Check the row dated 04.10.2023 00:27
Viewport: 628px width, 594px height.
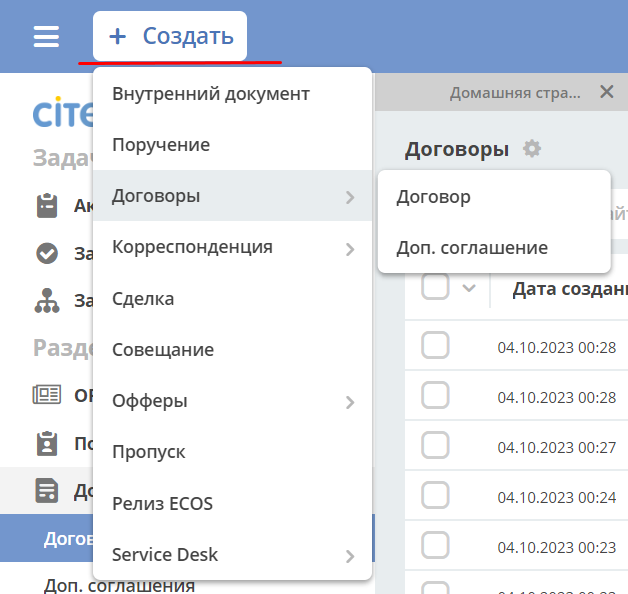(x=435, y=445)
